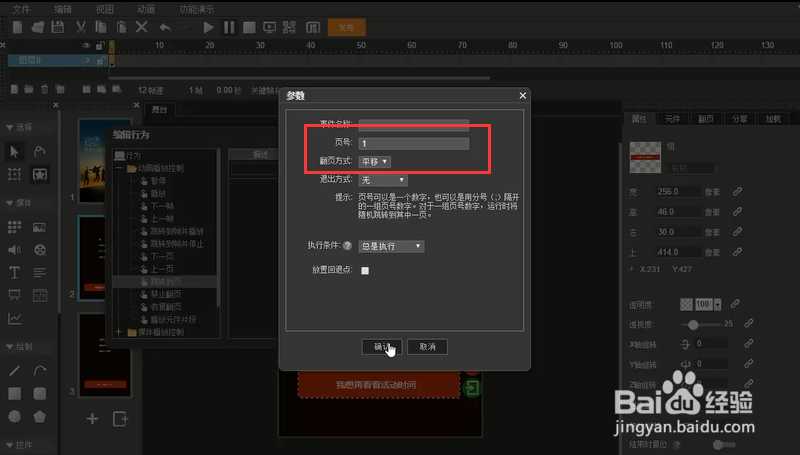Click the New file icon in toolbar
Image resolution: width=800 pixels, height=455 pixels.
[x=17, y=27]
